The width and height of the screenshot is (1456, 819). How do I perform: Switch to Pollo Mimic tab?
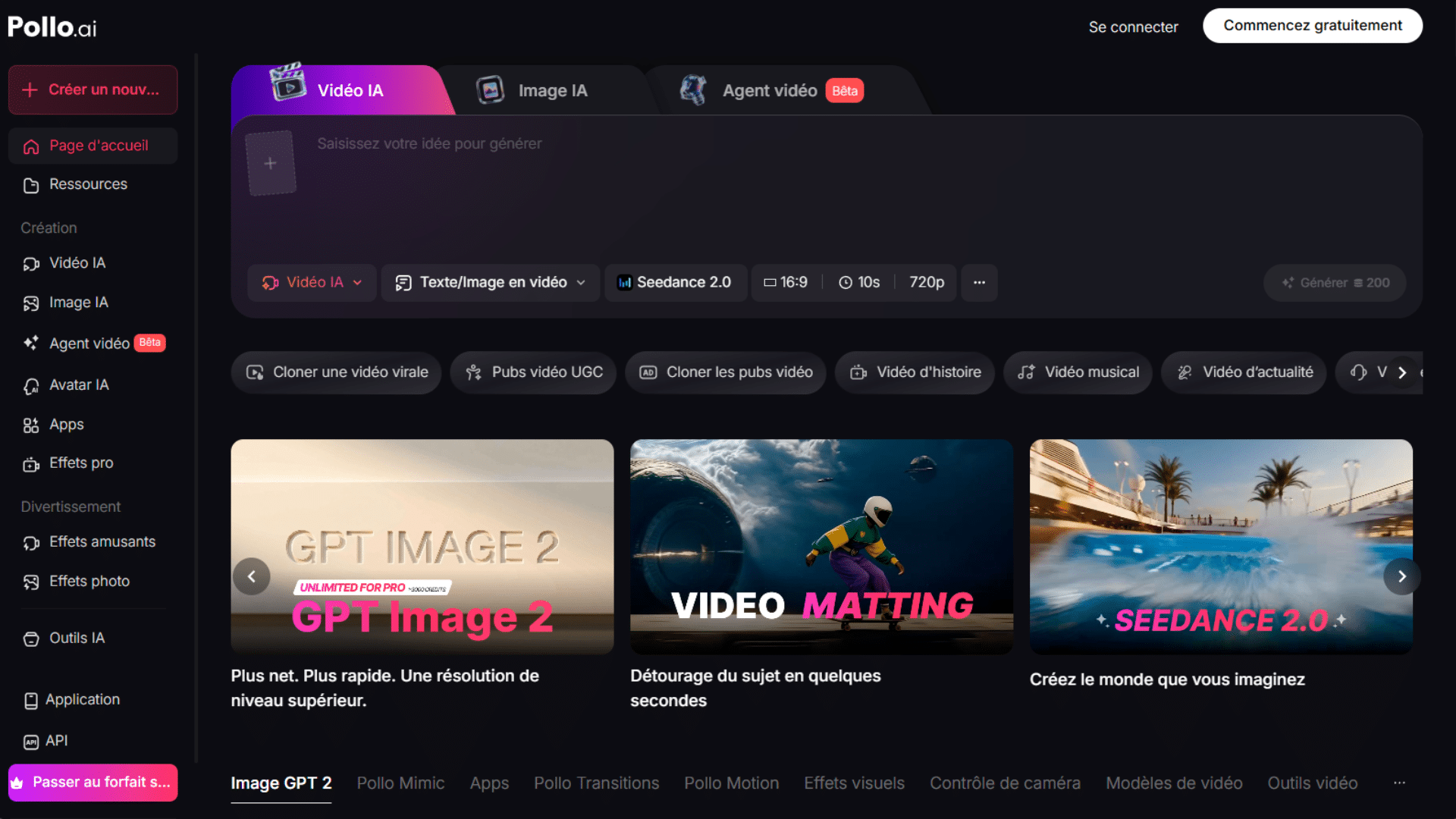tap(400, 783)
